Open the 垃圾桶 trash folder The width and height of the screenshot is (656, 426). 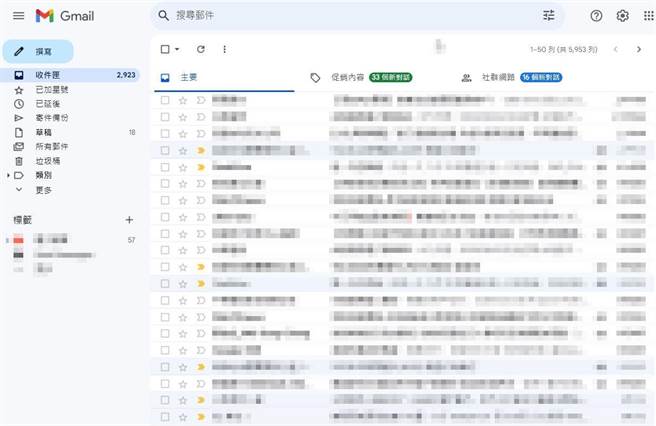pyautogui.click(x=70, y=161)
